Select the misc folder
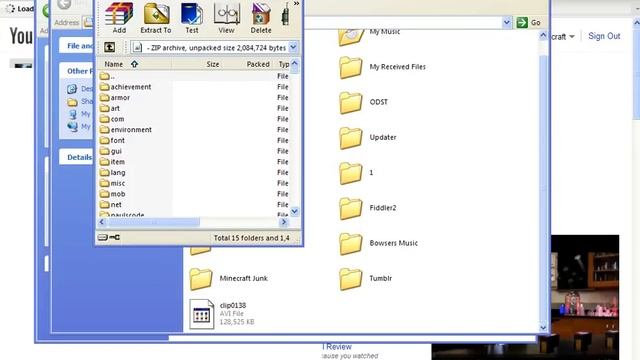Image resolution: width=640 pixels, height=360 pixels. [113, 183]
